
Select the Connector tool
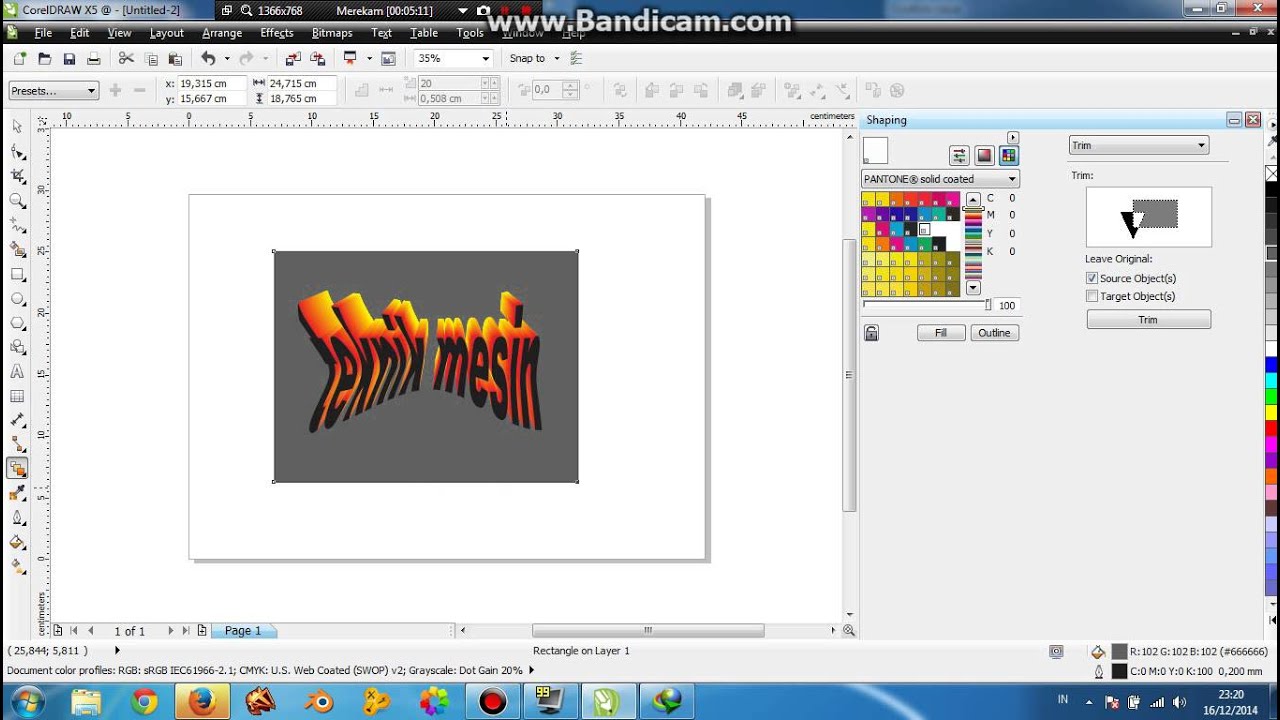[17, 444]
